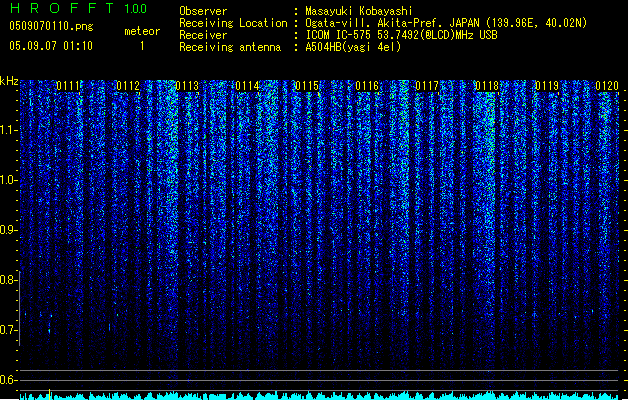Click the 0.8 kHz axis label
Image resolution: width=629 pixels, height=400 pixels.
pyautogui.click(x=9, y=280)
